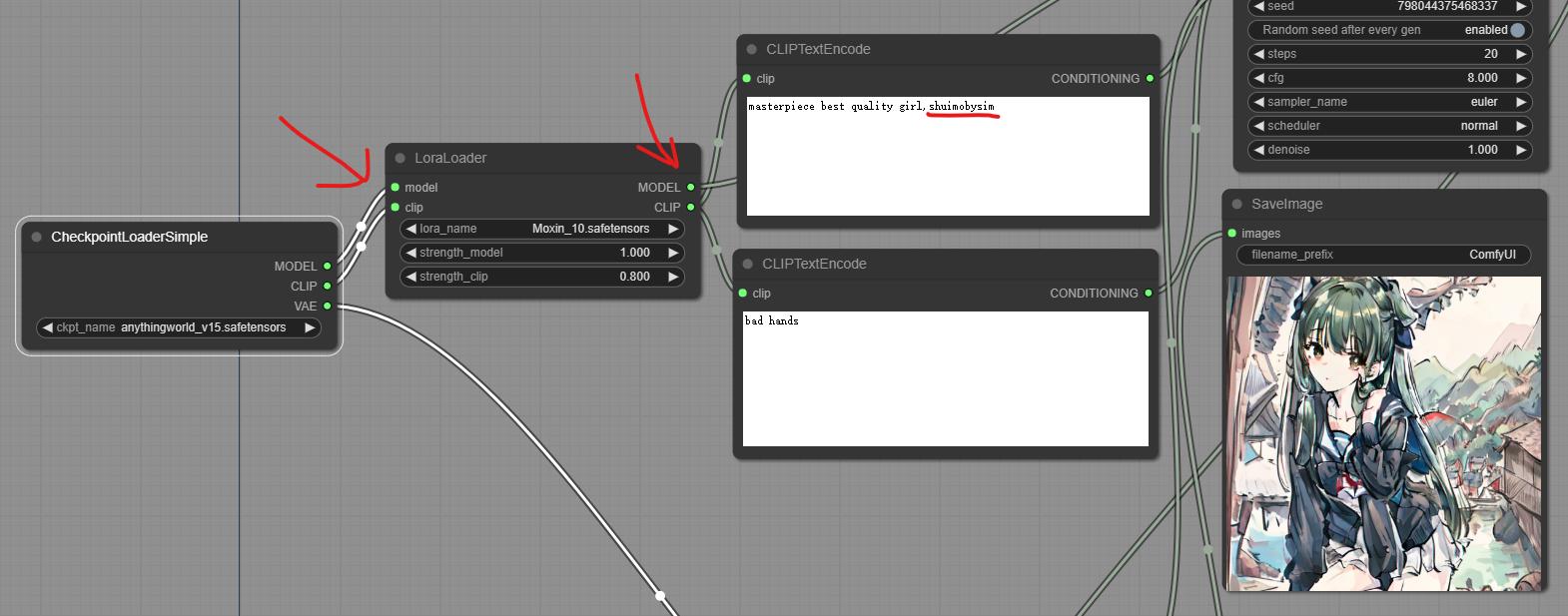Click the LoraLoader MODEL output port
The height and width of the screenshot is (616, 1568).
click(690, 187)
